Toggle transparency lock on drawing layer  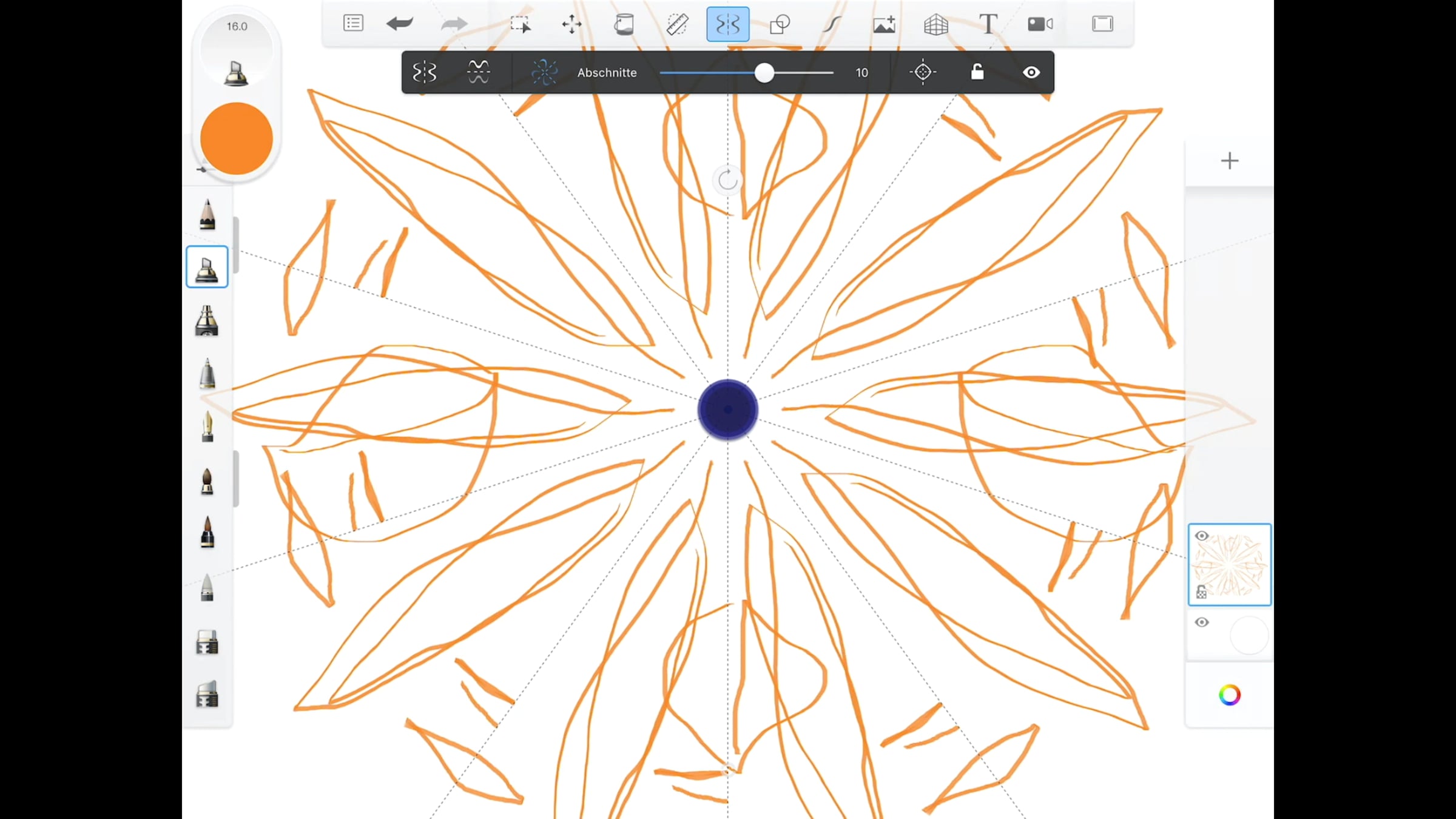tap(1201, 592)
